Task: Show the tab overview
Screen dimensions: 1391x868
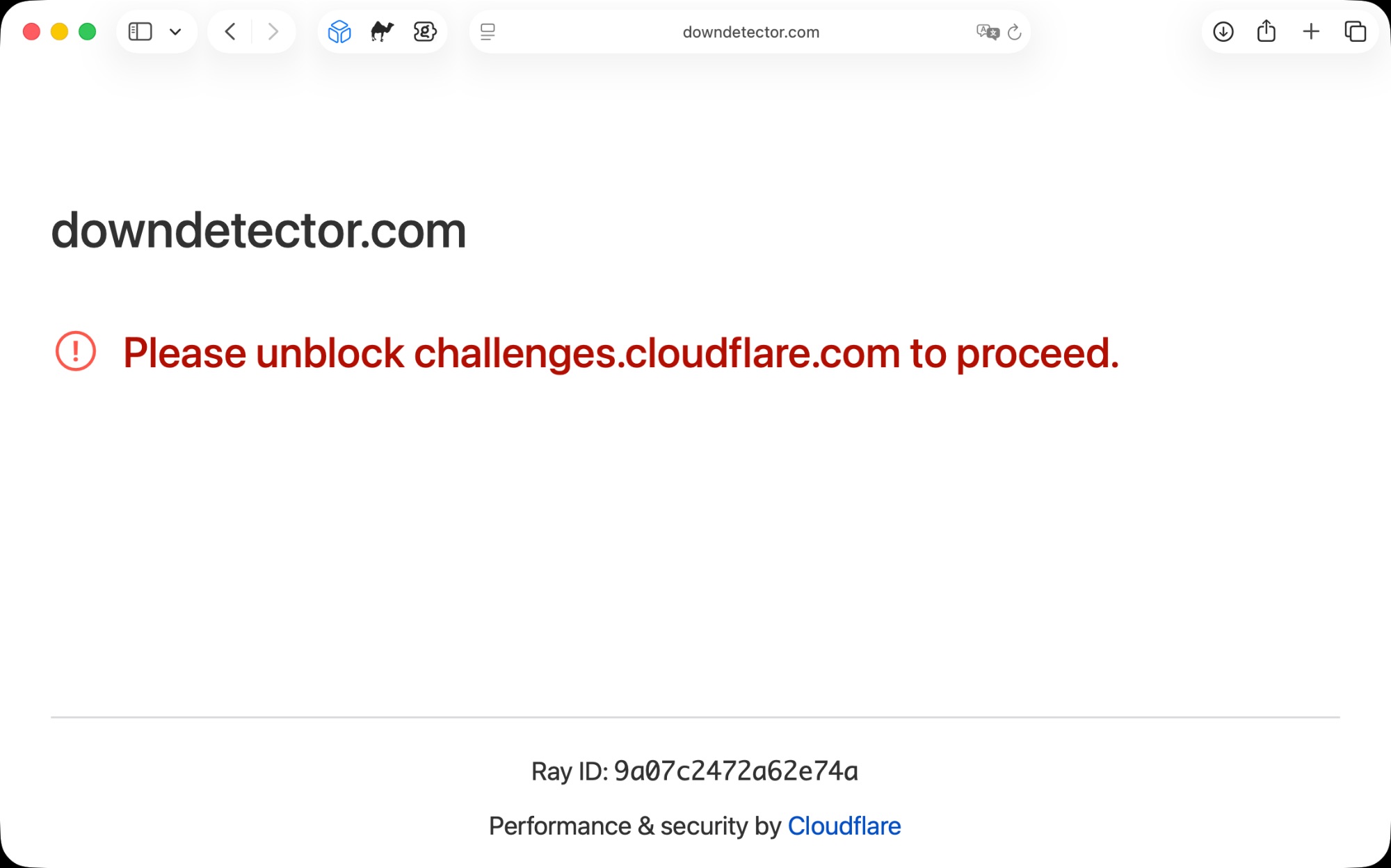Action: (1355, 31)
